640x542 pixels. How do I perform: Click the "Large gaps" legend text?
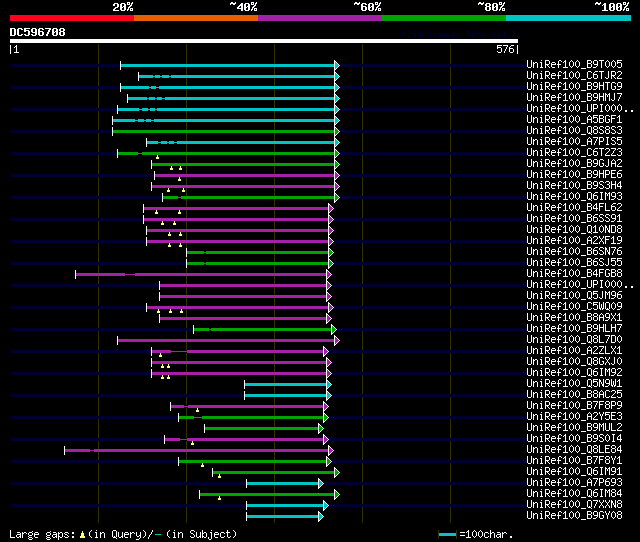tap(42, 534)
